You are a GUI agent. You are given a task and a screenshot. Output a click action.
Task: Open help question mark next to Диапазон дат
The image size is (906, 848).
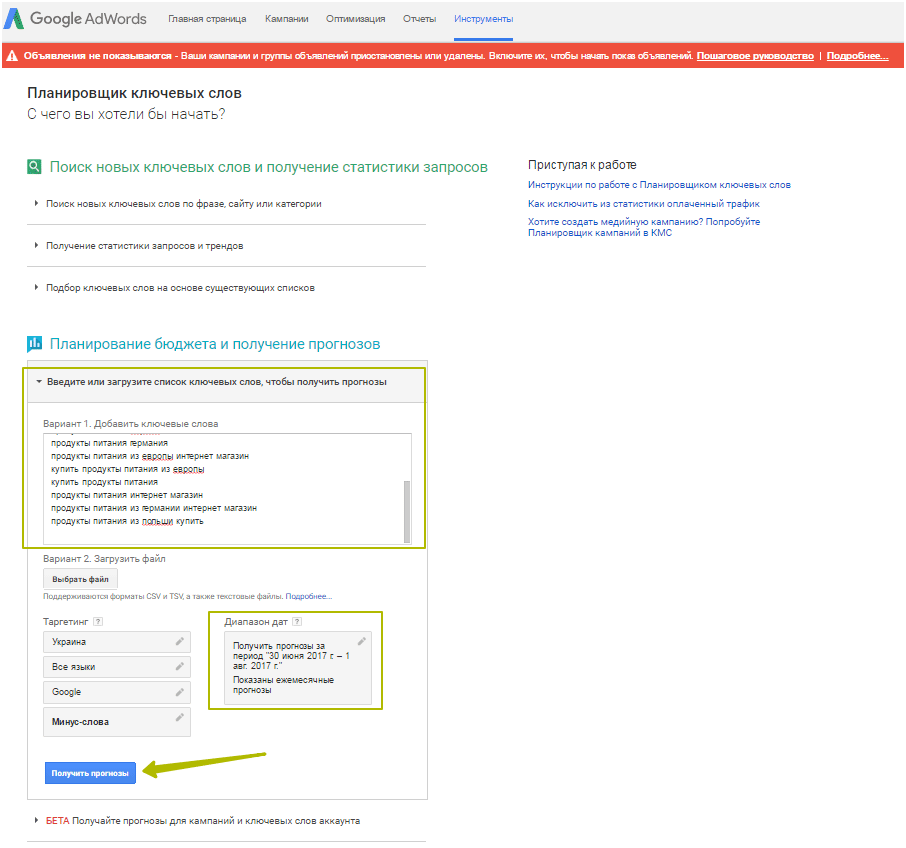297,622
